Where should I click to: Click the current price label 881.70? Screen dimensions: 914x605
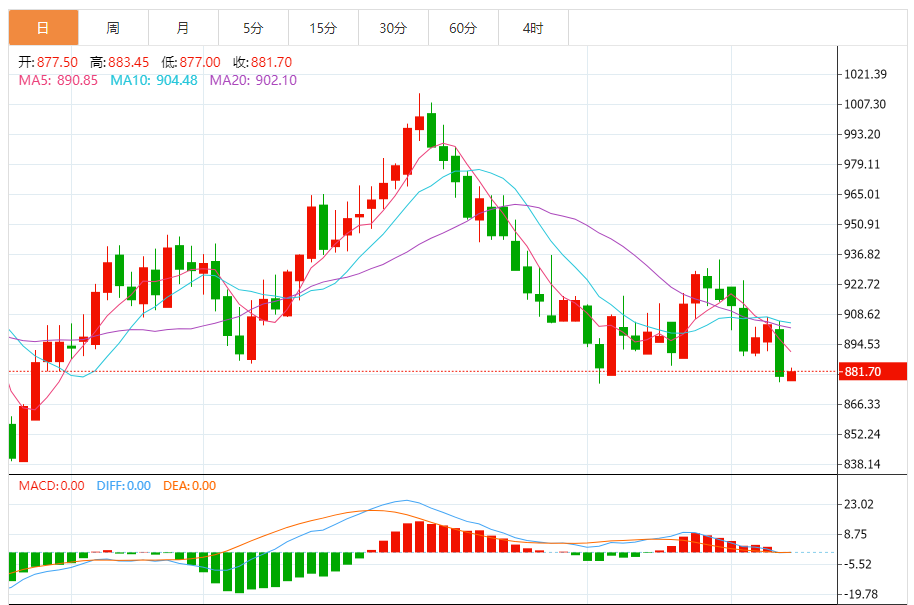click(x=873, y=371)
